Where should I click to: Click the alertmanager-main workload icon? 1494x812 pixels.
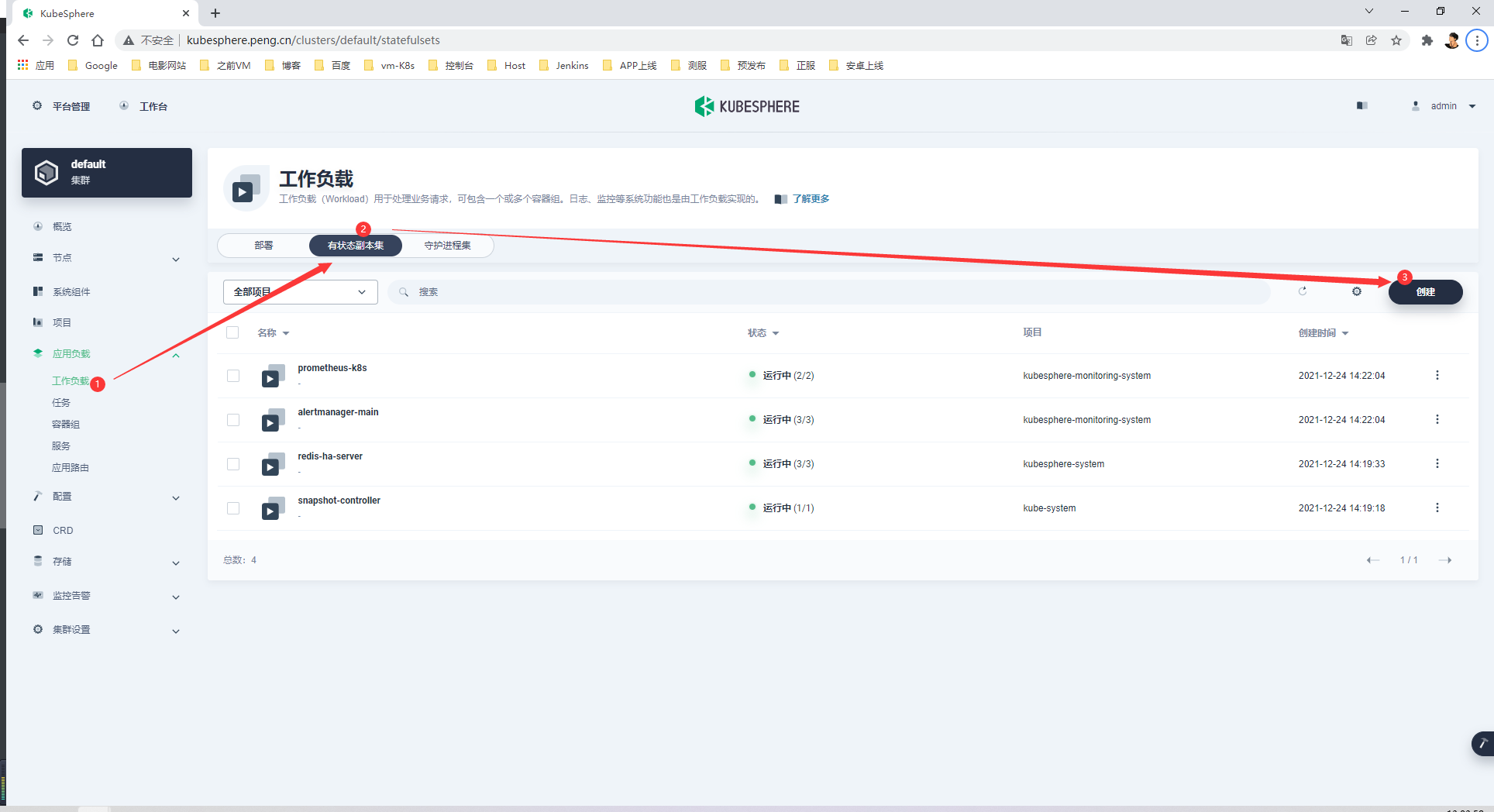click(273, 420)
